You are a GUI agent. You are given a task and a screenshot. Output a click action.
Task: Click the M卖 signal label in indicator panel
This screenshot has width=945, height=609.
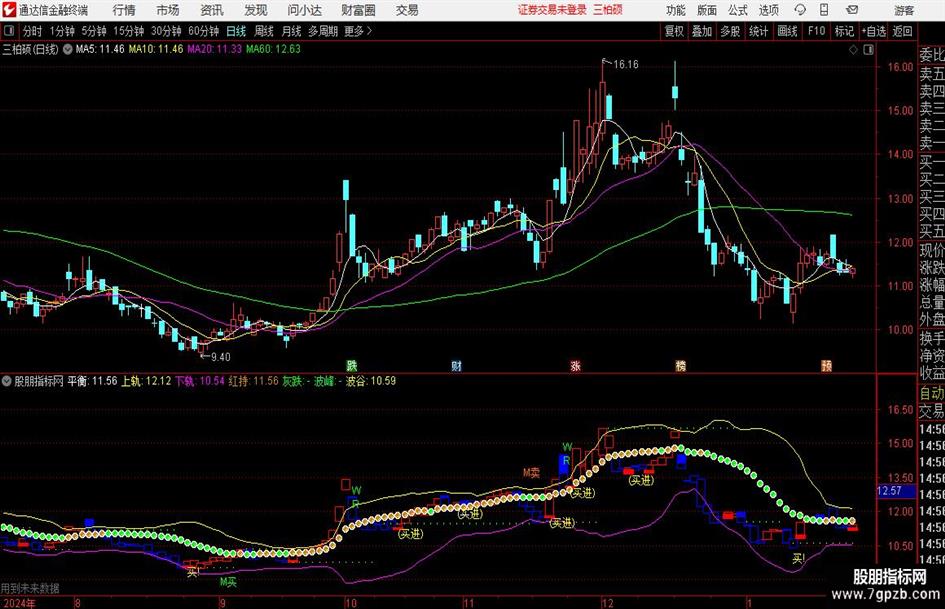coord(531,473)
